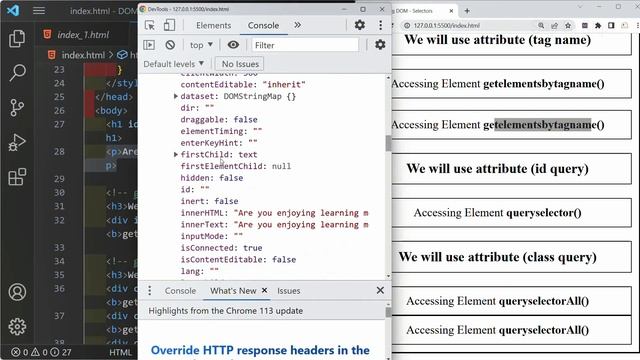This screenshot has height=360, width=640.
Task: Create a live expression with eye icon
Action: (x=233, y=45)
